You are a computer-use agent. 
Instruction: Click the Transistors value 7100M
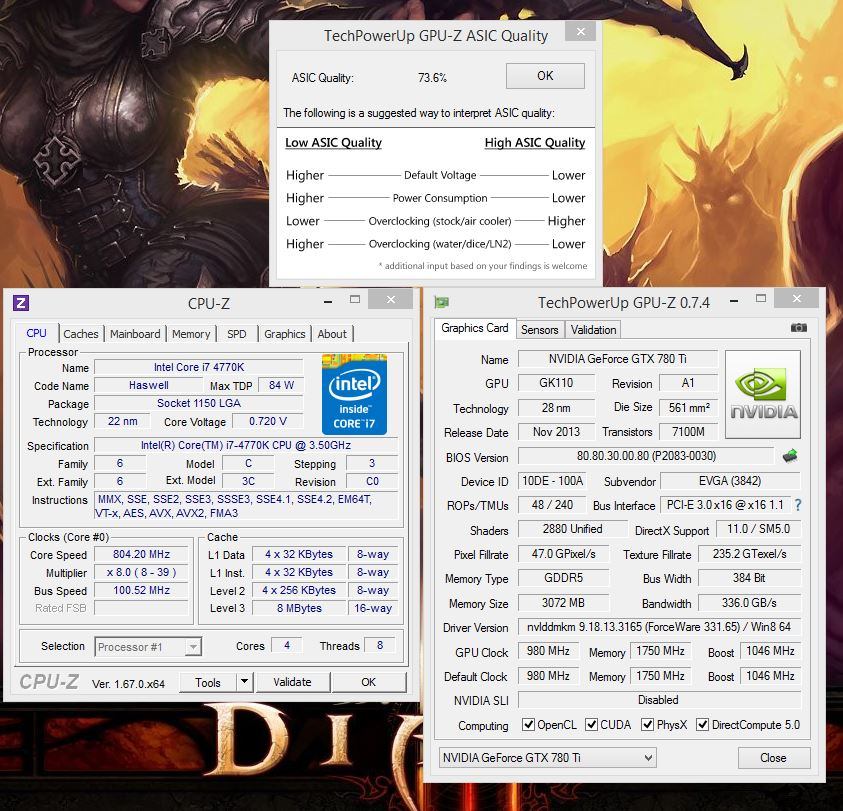(689, 432)
